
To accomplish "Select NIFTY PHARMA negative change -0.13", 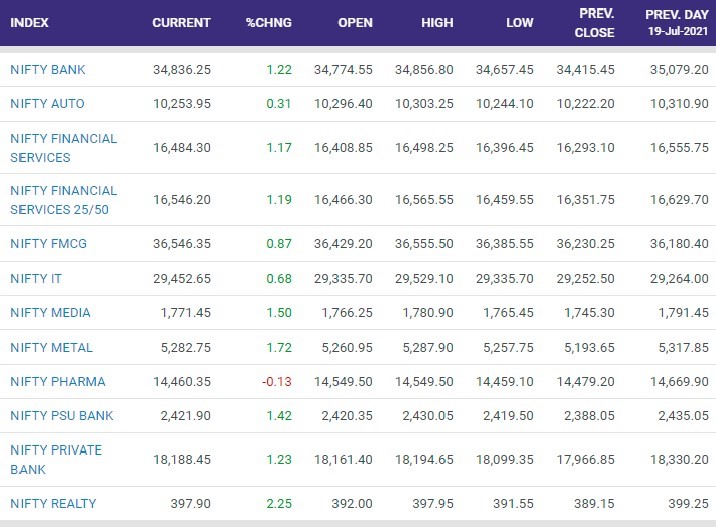I will coord(277,382).
